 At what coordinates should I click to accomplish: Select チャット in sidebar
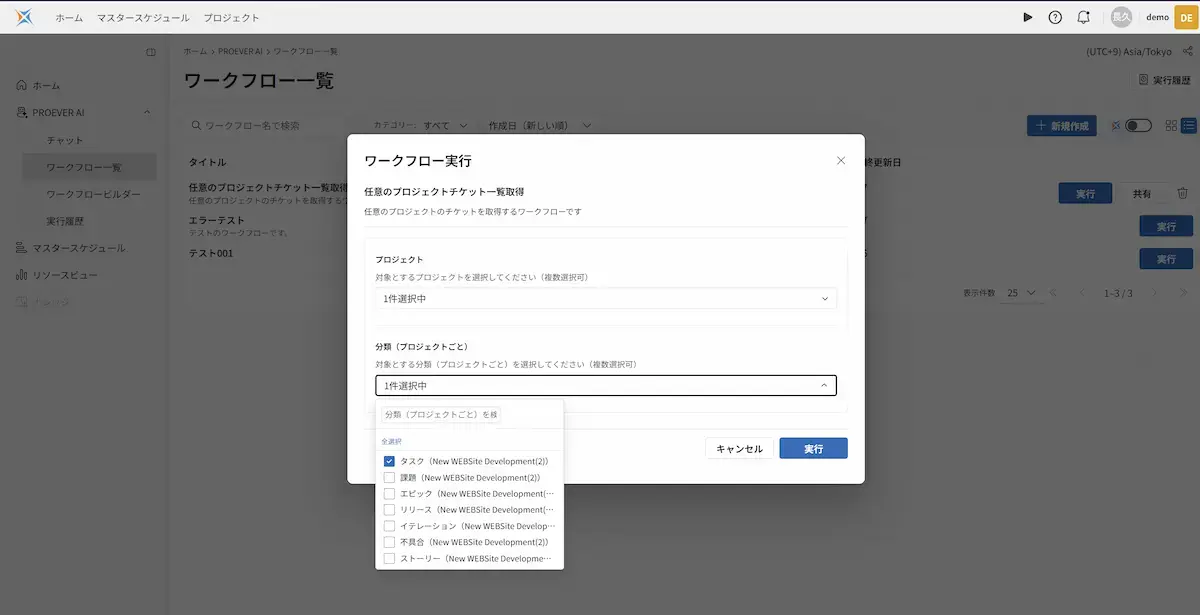point(65,140)
